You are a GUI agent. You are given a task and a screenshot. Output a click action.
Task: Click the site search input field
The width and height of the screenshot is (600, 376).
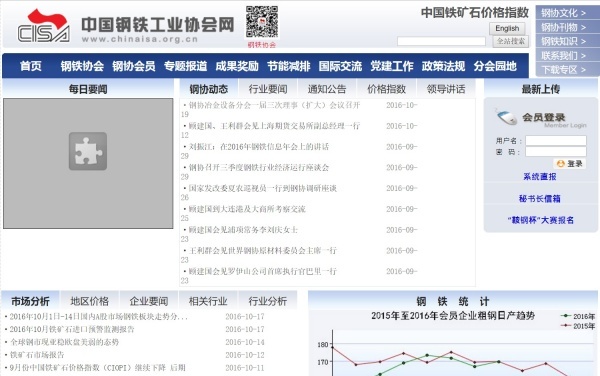click(x=441, y=41)
